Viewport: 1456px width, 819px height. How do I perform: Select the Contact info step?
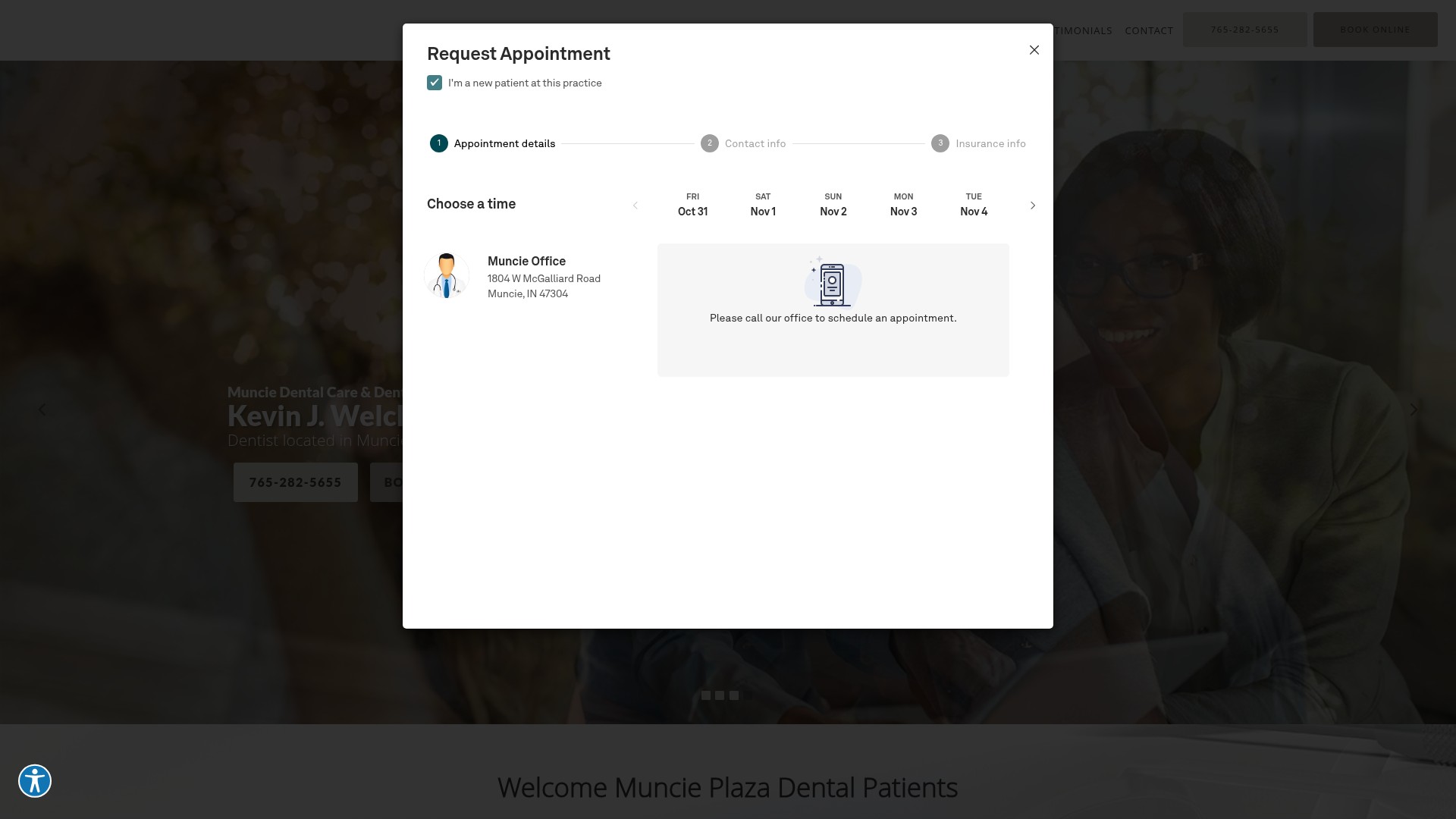pyautogui.click(x=743, y=143)
